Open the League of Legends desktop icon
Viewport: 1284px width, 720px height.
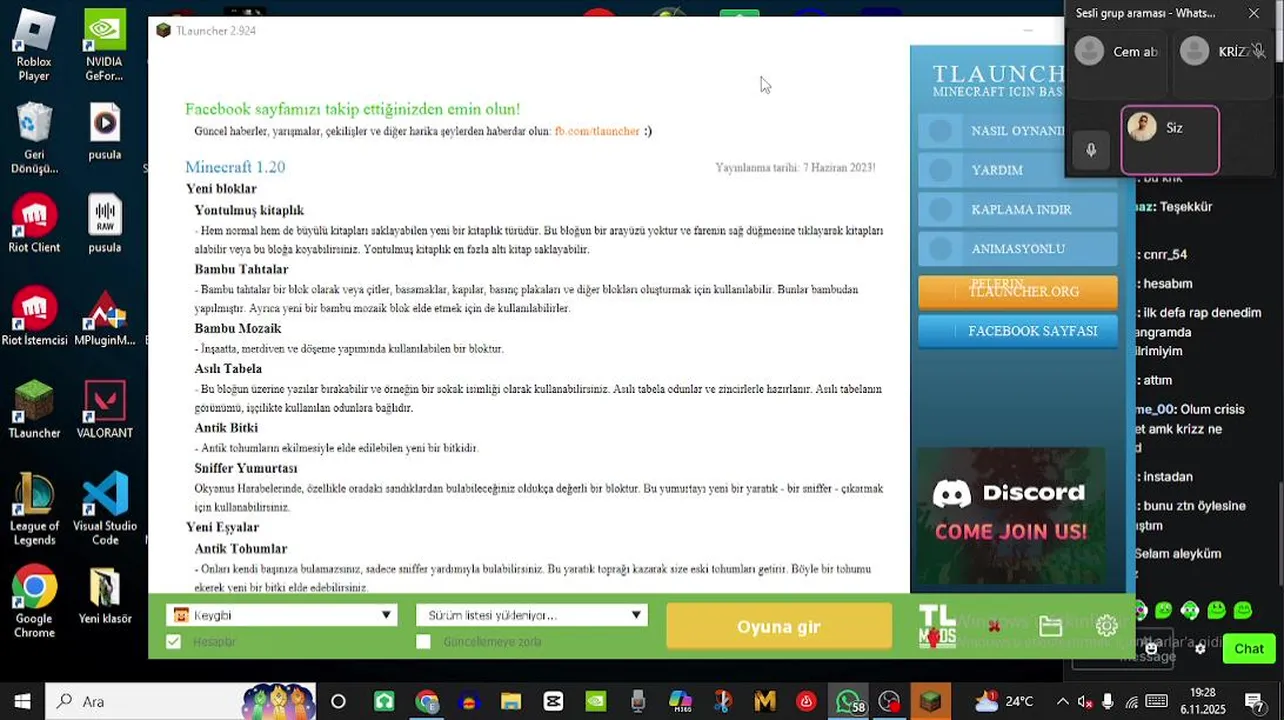coord(34,509)
